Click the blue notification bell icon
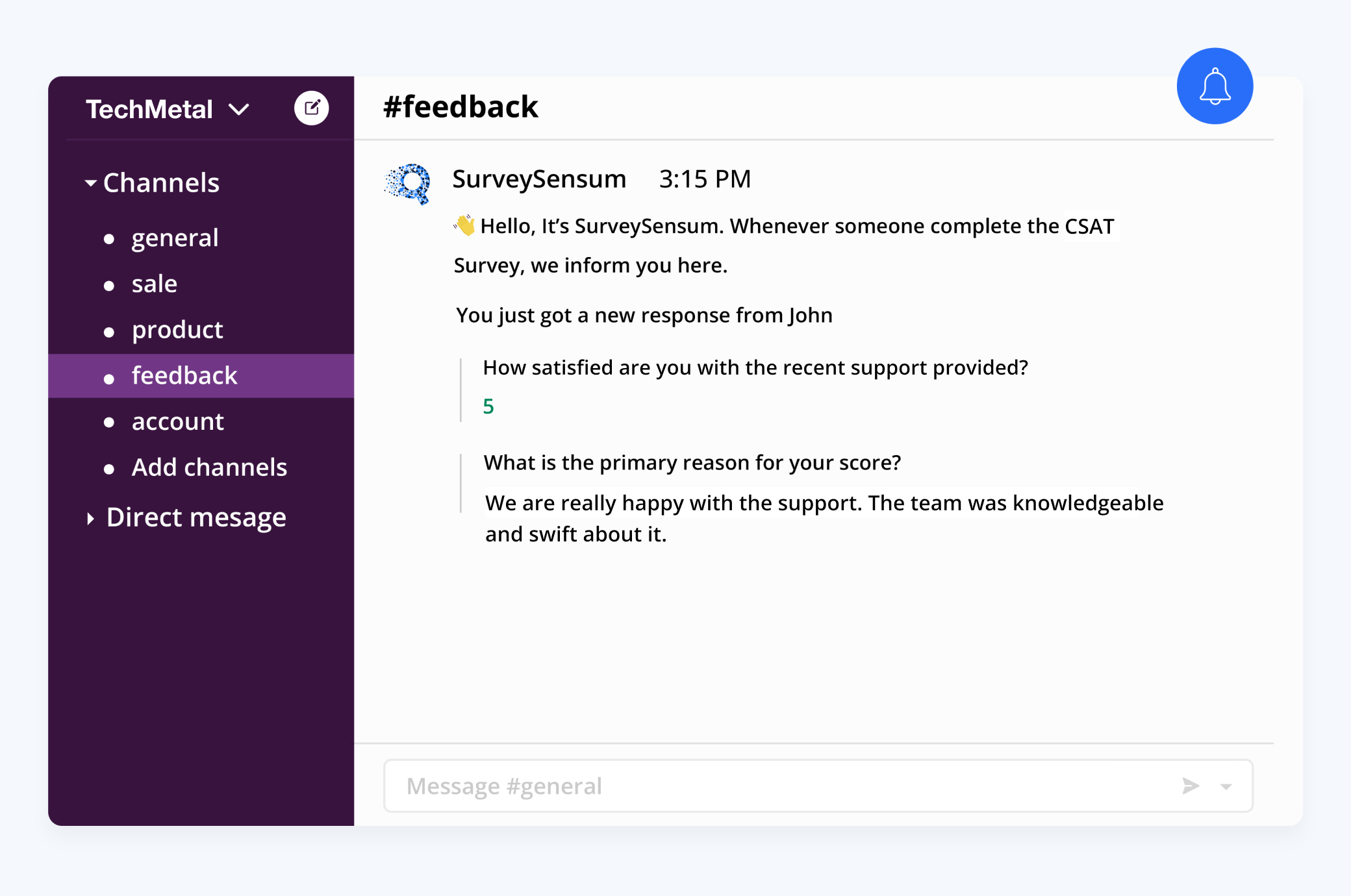Image resolution: width=1351 pixels, height=896 pixels. pos(1215,86)
